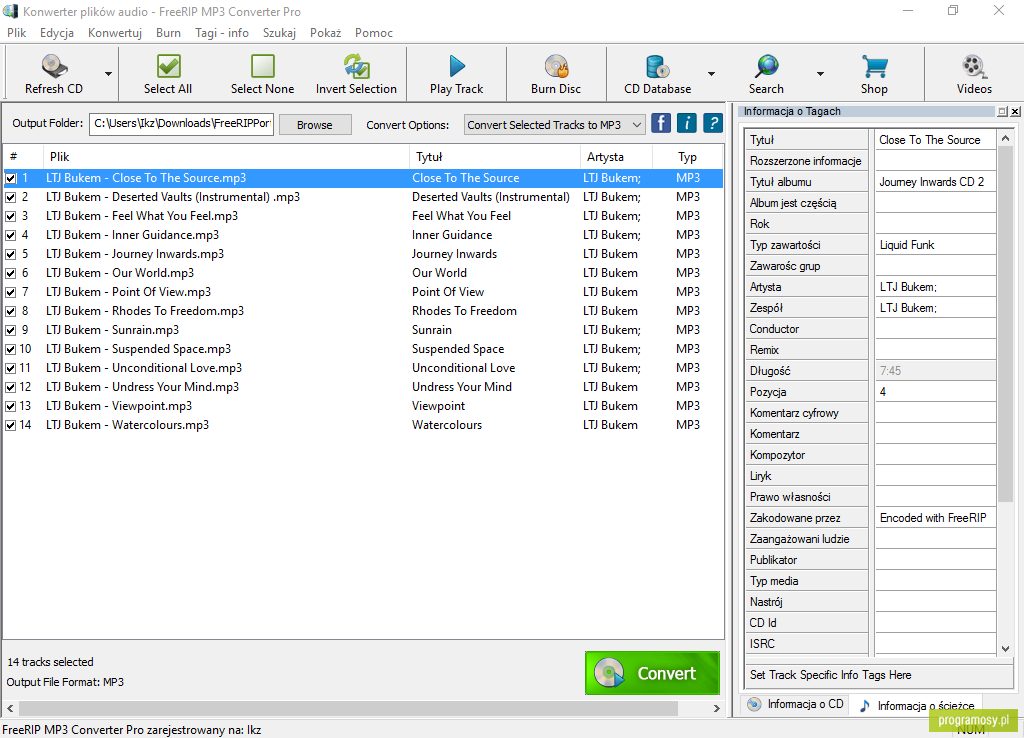Open the Pokaż menu

326,33
